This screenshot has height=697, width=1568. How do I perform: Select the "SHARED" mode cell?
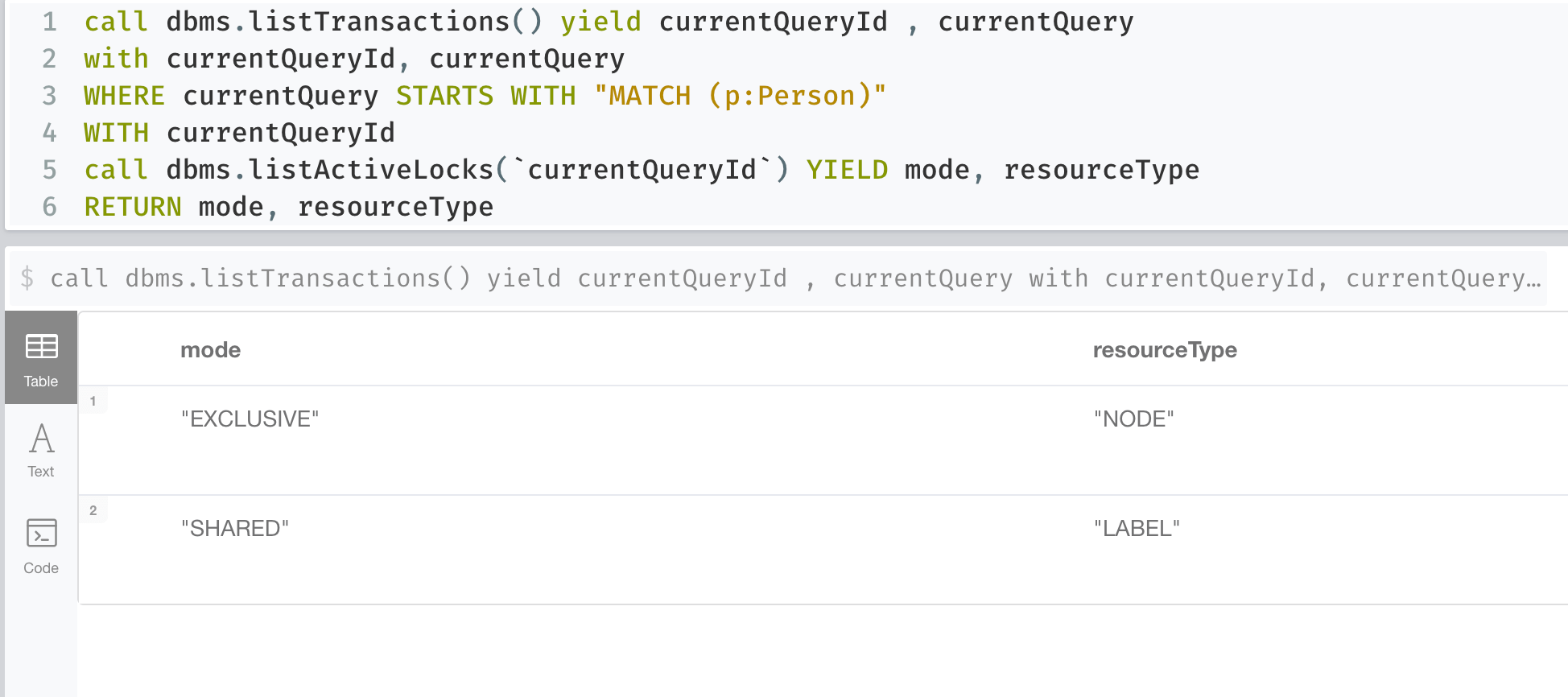point(234,528)
